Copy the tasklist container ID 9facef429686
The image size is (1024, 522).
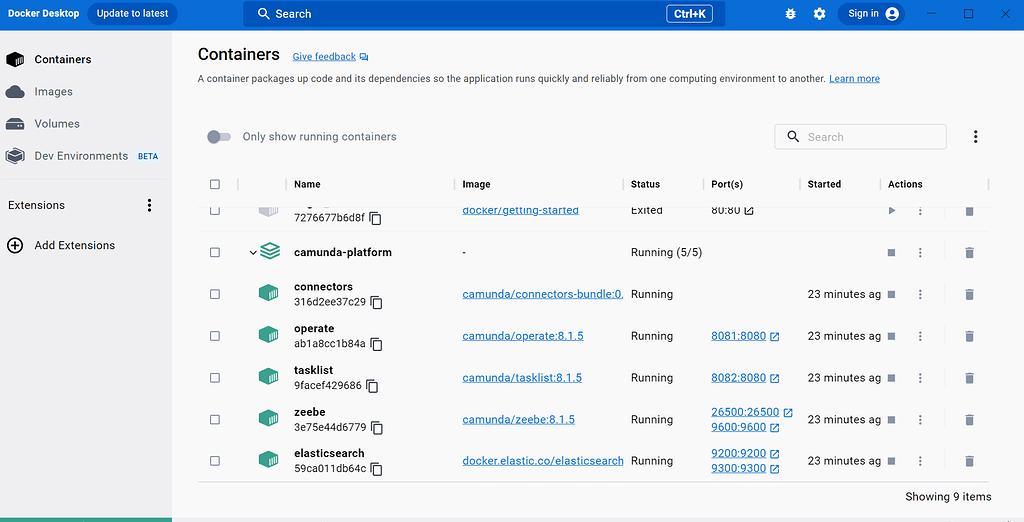372,386
